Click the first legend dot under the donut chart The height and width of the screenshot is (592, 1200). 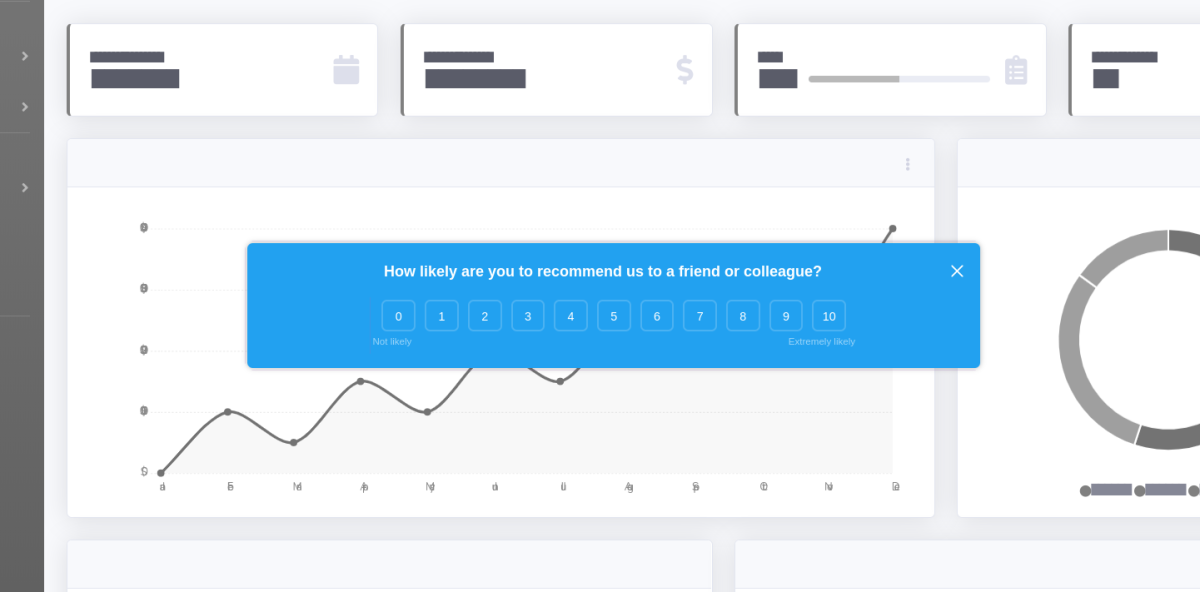click(x=1085, y=491)
